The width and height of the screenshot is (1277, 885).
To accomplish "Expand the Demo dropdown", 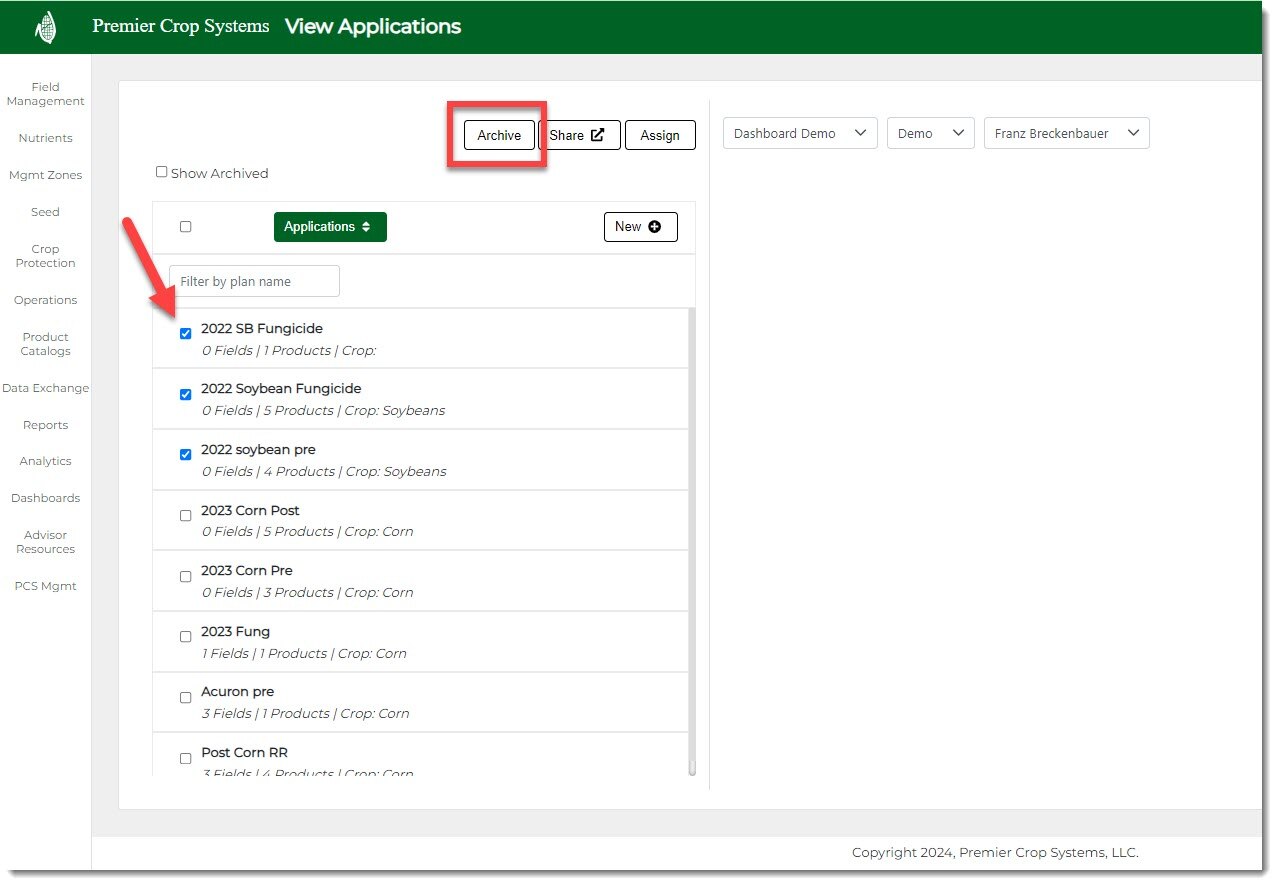I will click(x=930, y=133).
